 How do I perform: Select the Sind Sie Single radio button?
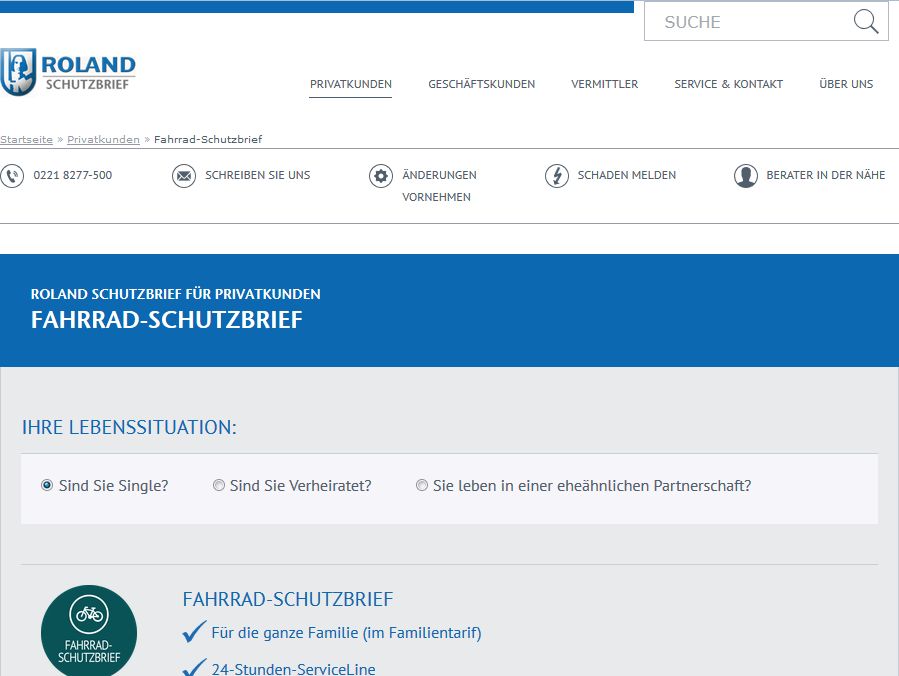pos(46,485)
